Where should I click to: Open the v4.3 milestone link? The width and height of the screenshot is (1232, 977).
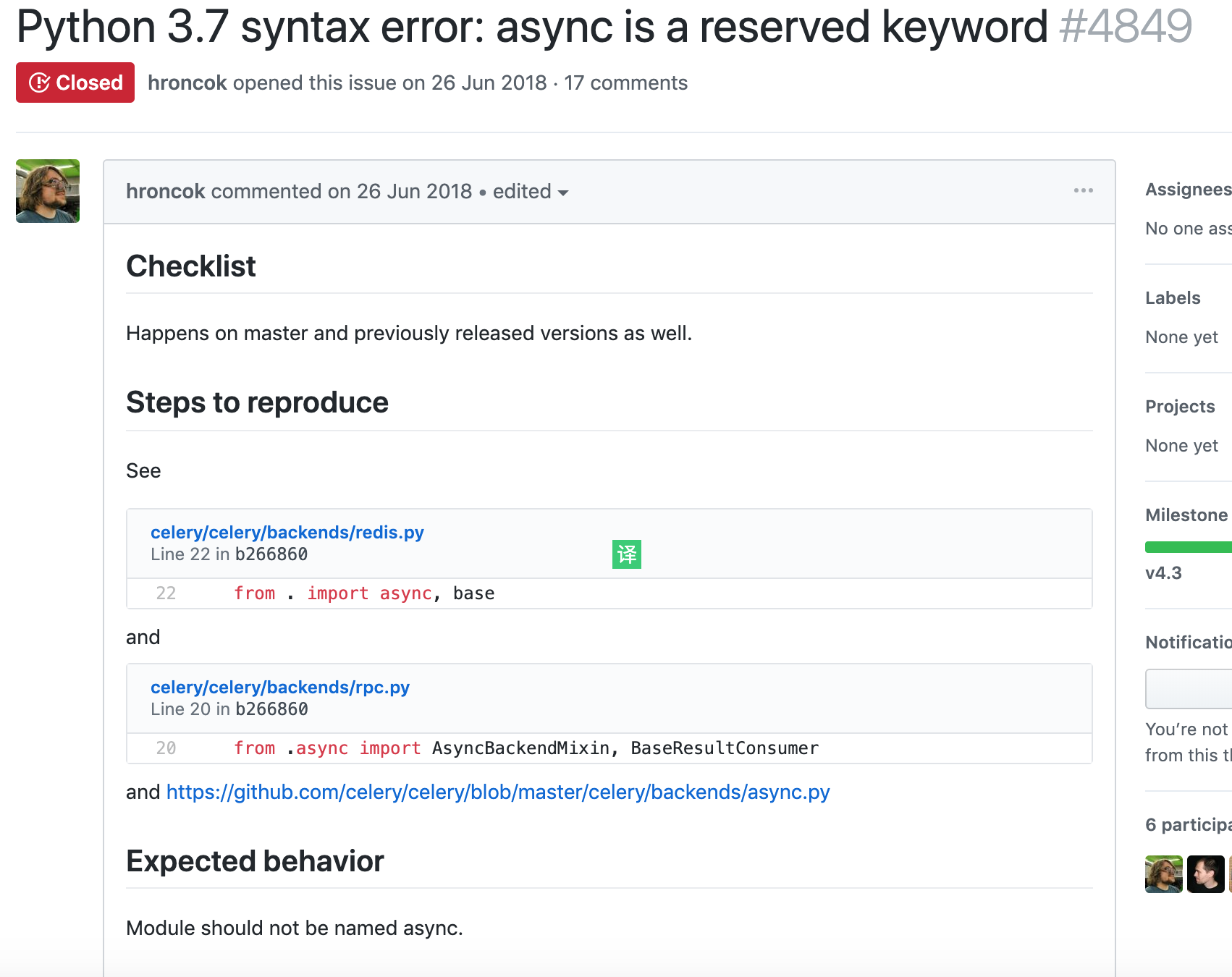[1163, 573]
